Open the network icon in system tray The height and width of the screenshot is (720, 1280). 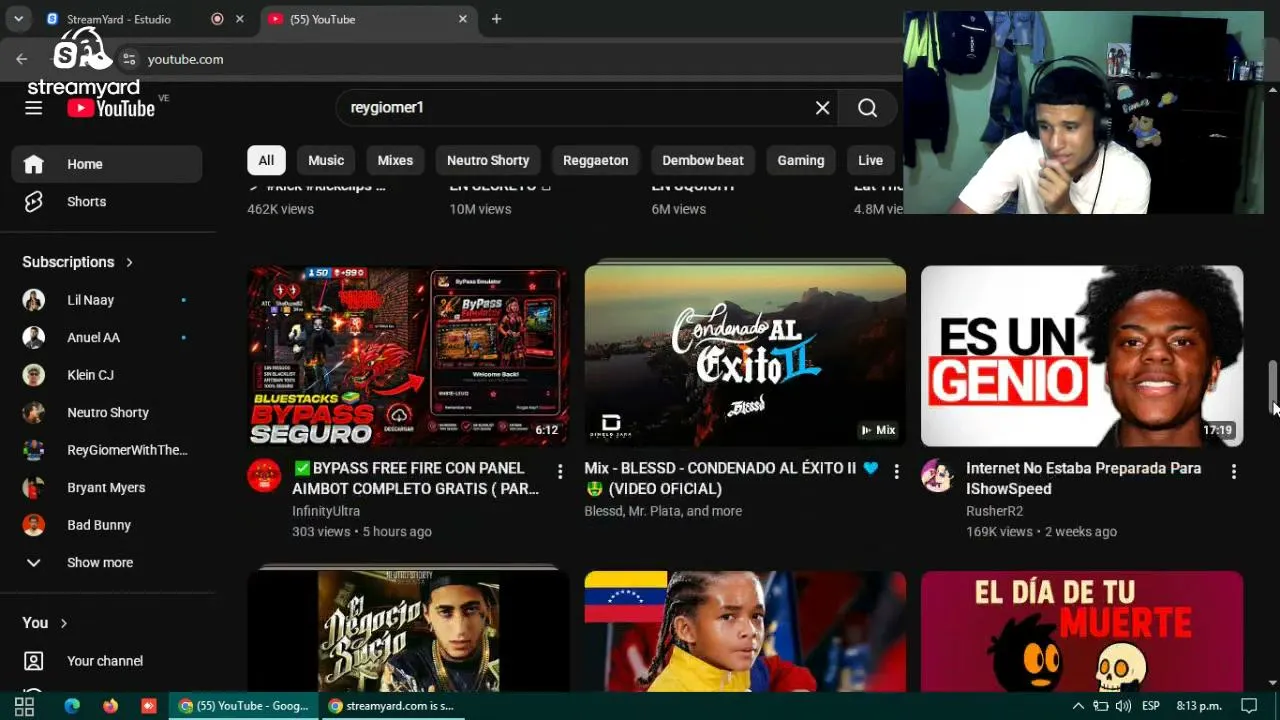tap(1100, 706)
